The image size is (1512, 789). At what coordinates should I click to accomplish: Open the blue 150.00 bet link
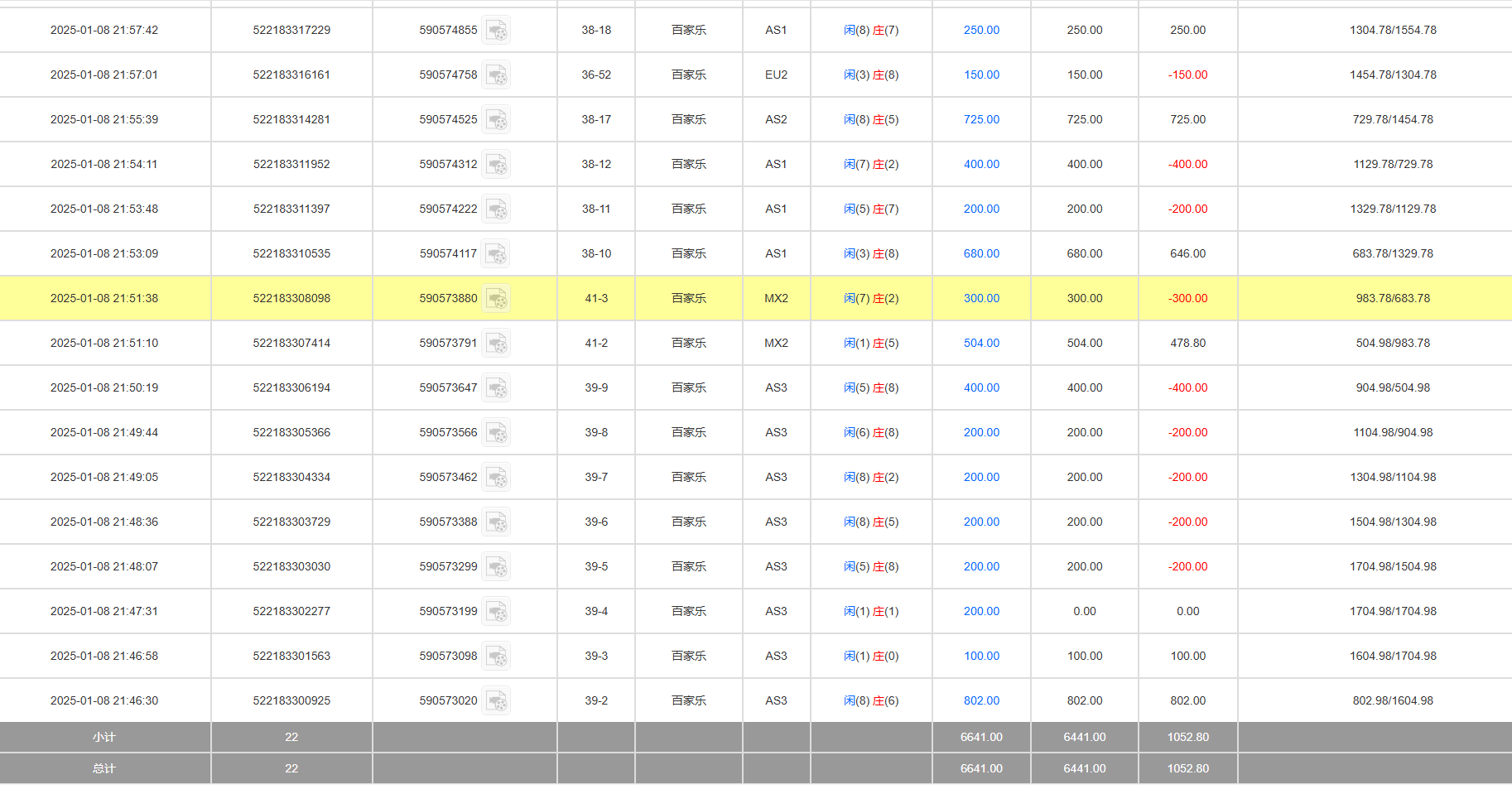(981, 75)
